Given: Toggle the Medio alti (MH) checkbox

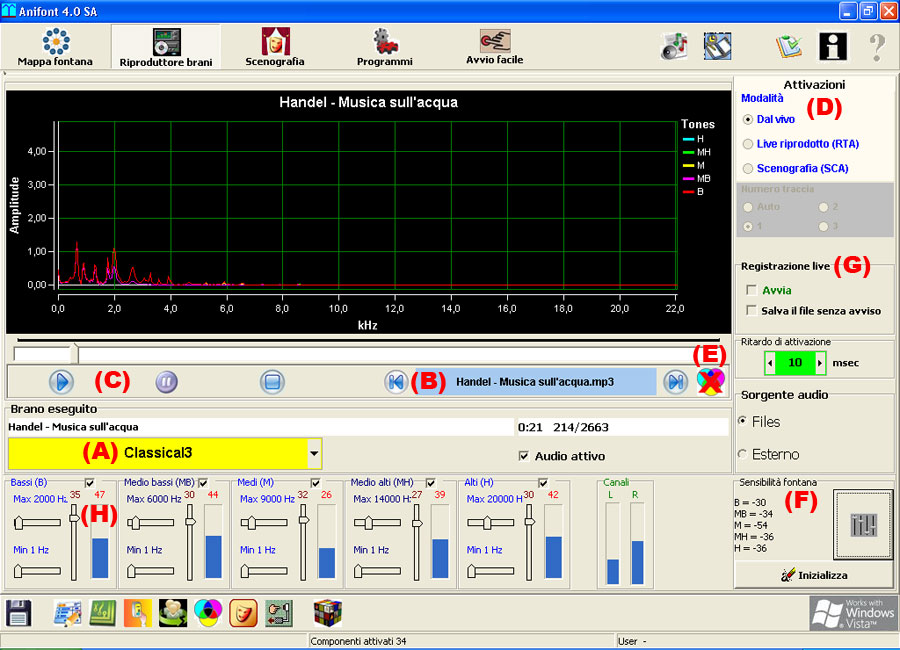Looking at the screenshot, I should click(x=430, y=483).
